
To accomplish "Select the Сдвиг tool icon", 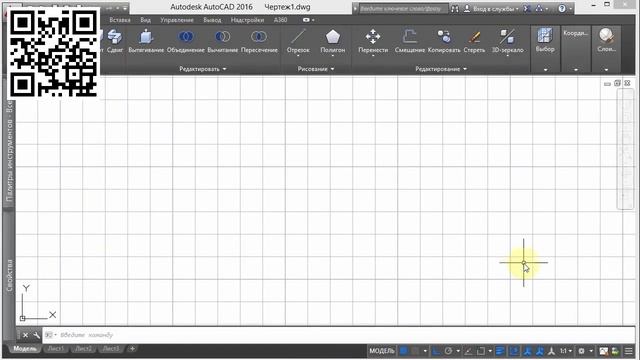I will point(115,37).
